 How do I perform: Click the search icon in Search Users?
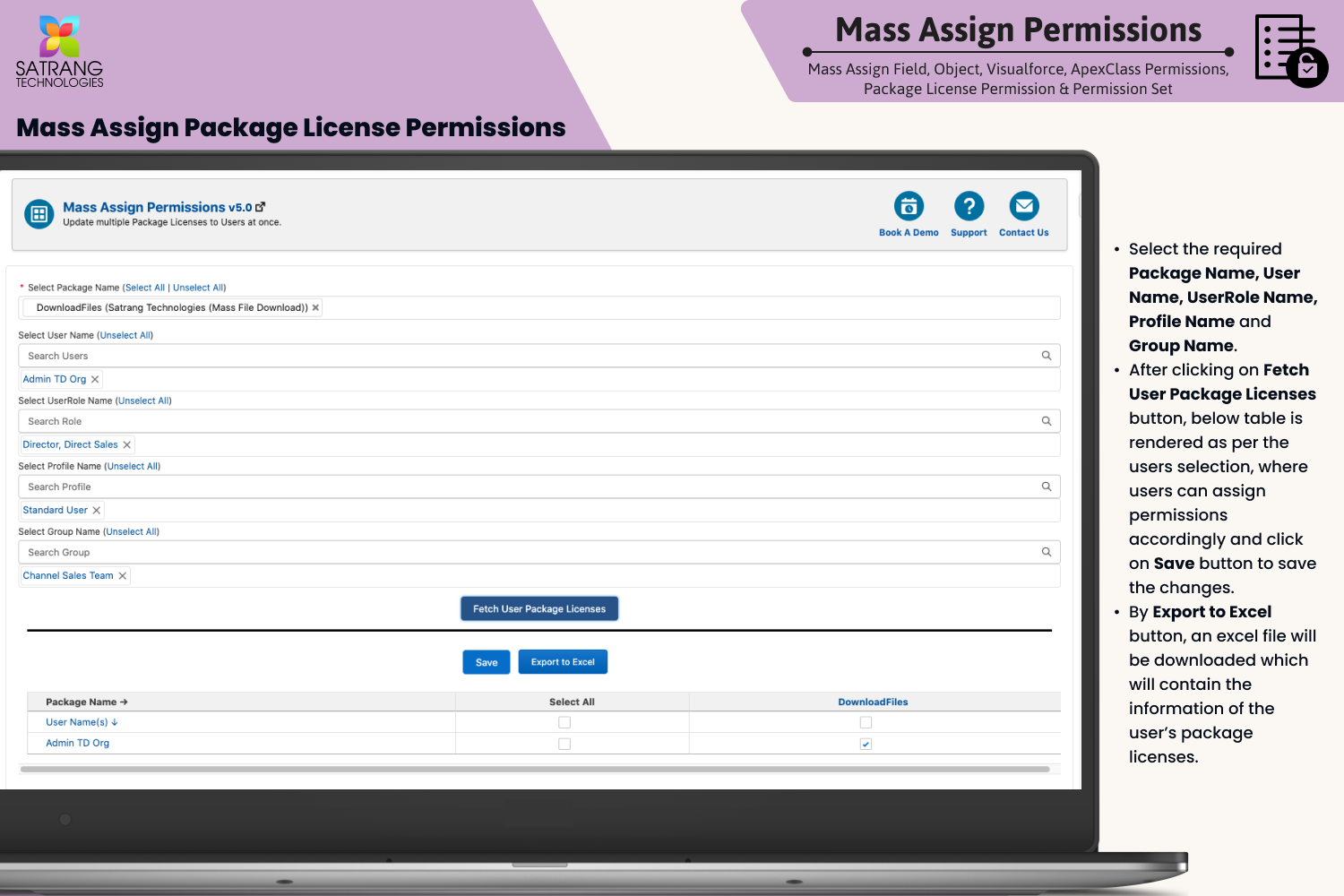(1046, 356)
